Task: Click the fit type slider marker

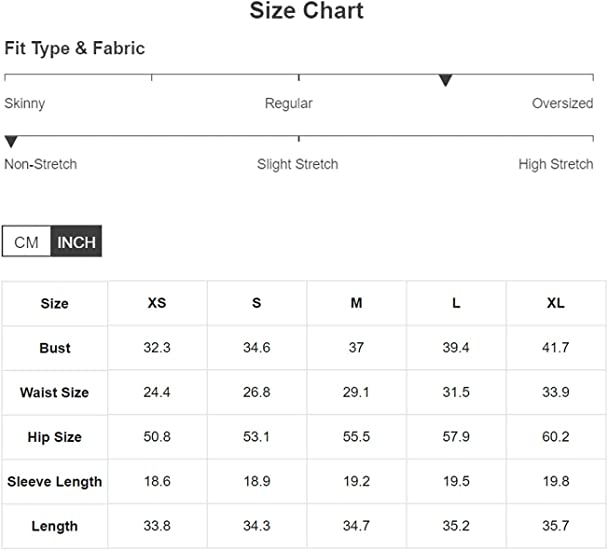Action: tap(446, 80)
